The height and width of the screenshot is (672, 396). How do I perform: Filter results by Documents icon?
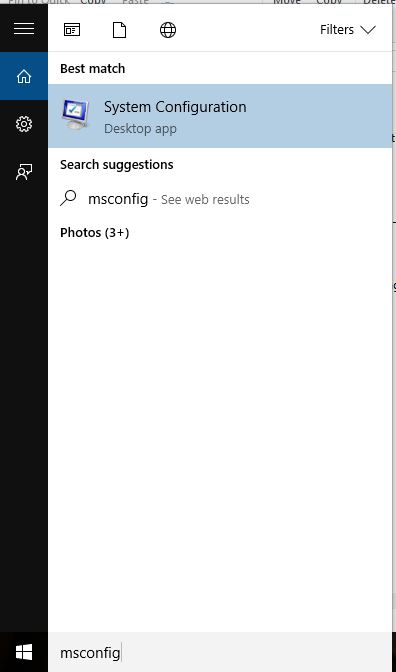(120, 30)
